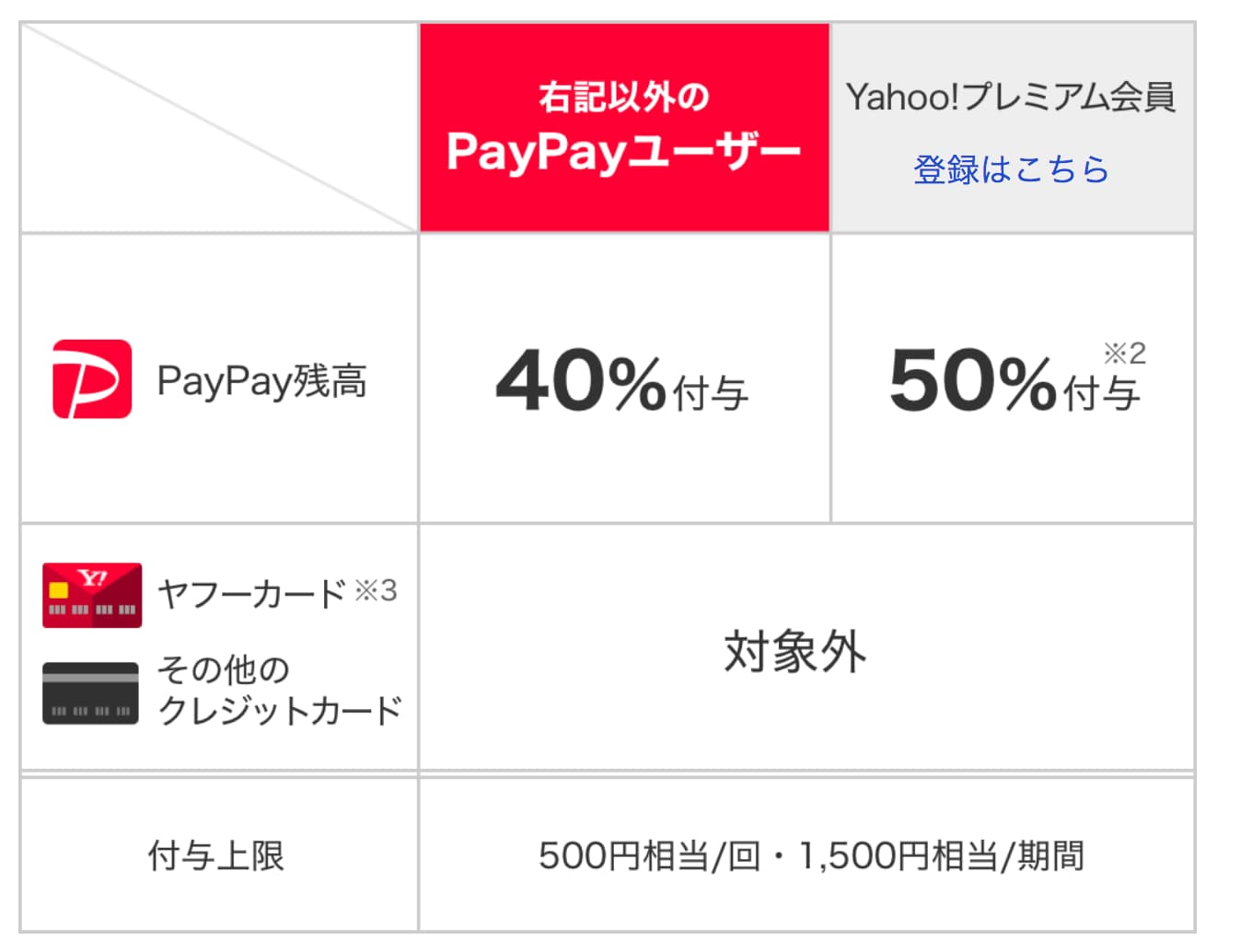Image resolution: width=1241 pixels, height=952 pixels.
Task: Click the black credit card icon
Action: (x=90, y=693)
